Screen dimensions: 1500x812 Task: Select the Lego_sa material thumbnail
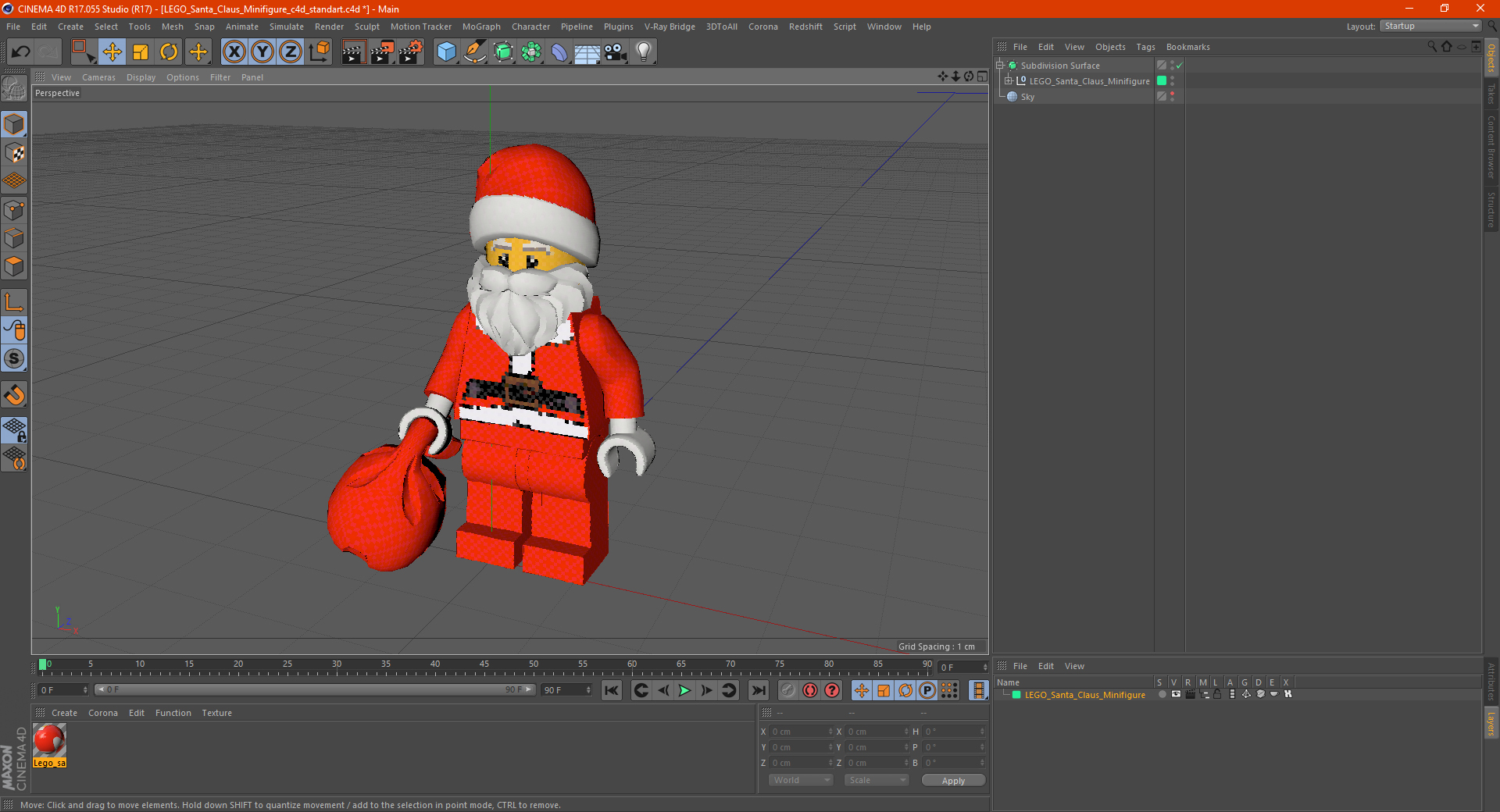[49, 746]
